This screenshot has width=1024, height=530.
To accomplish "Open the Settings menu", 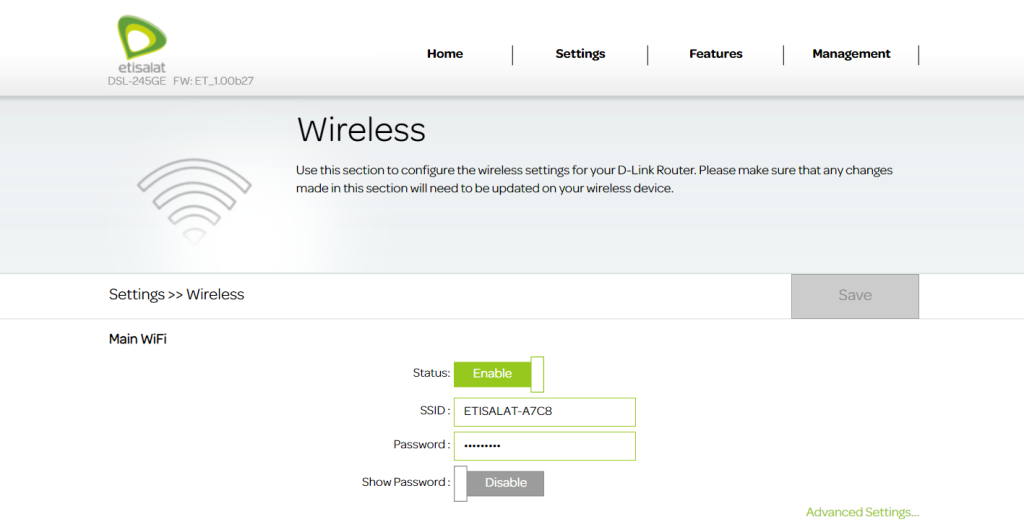I will pos(580,54).
